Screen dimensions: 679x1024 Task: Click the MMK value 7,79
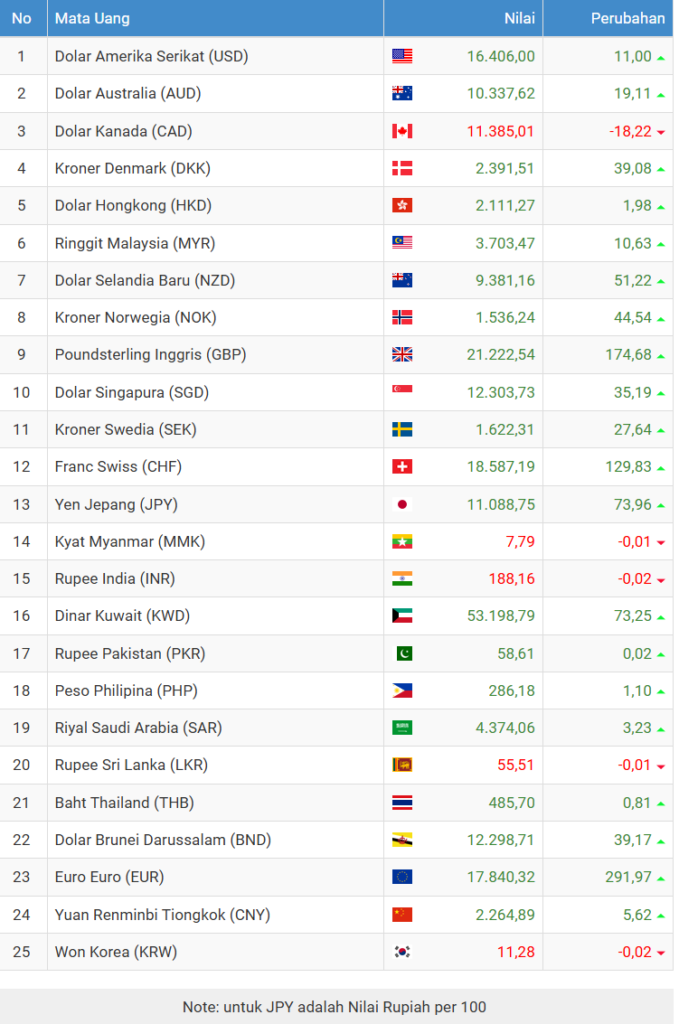520,541
